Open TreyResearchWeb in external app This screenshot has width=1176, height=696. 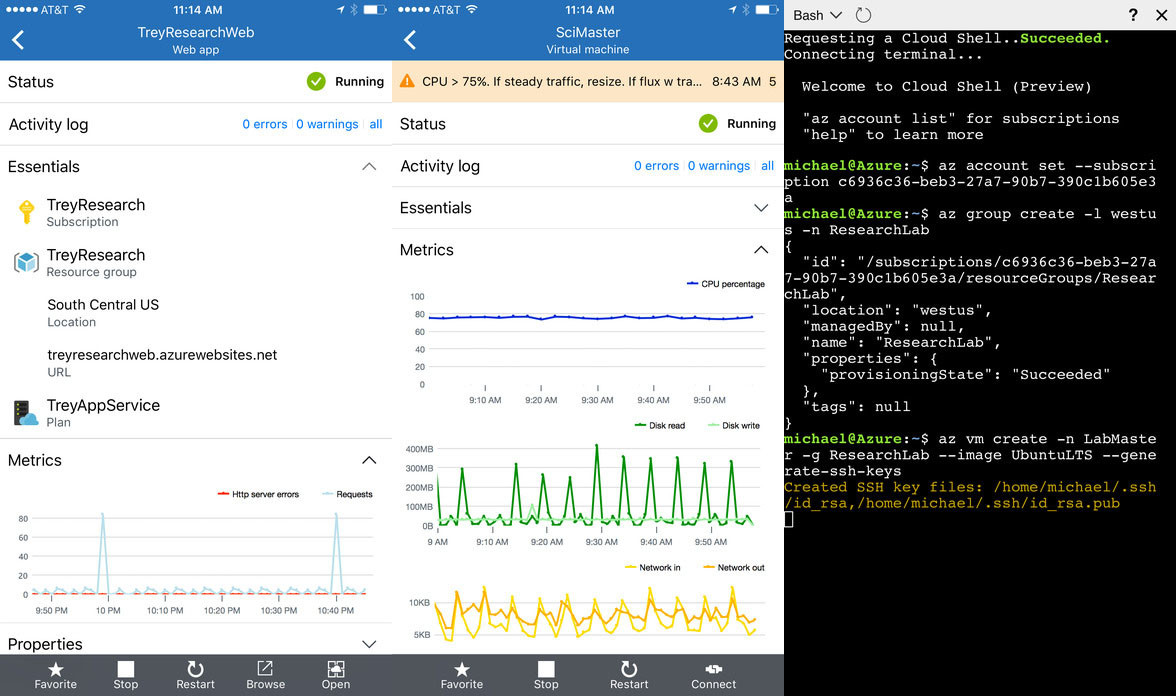pos(336,675)
